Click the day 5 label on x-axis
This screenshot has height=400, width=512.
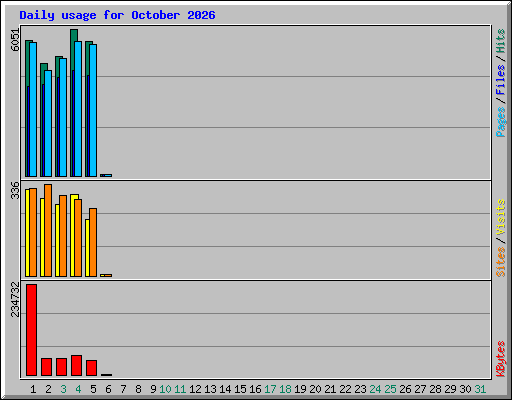[x=93, y=389]
